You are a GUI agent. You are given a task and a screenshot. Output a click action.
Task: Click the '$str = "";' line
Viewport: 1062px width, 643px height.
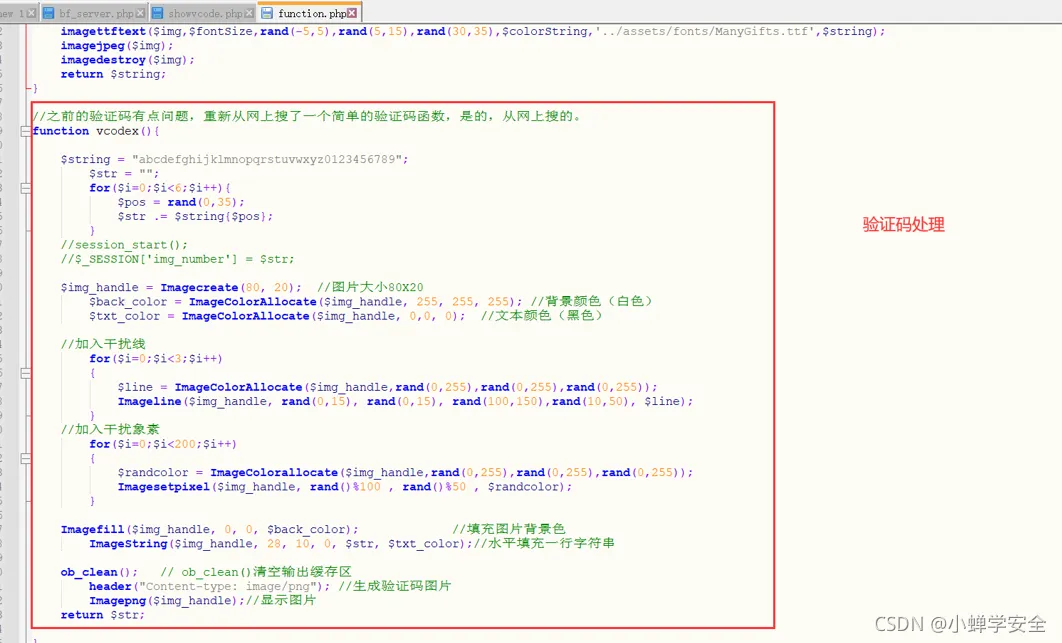click(124, 173)
